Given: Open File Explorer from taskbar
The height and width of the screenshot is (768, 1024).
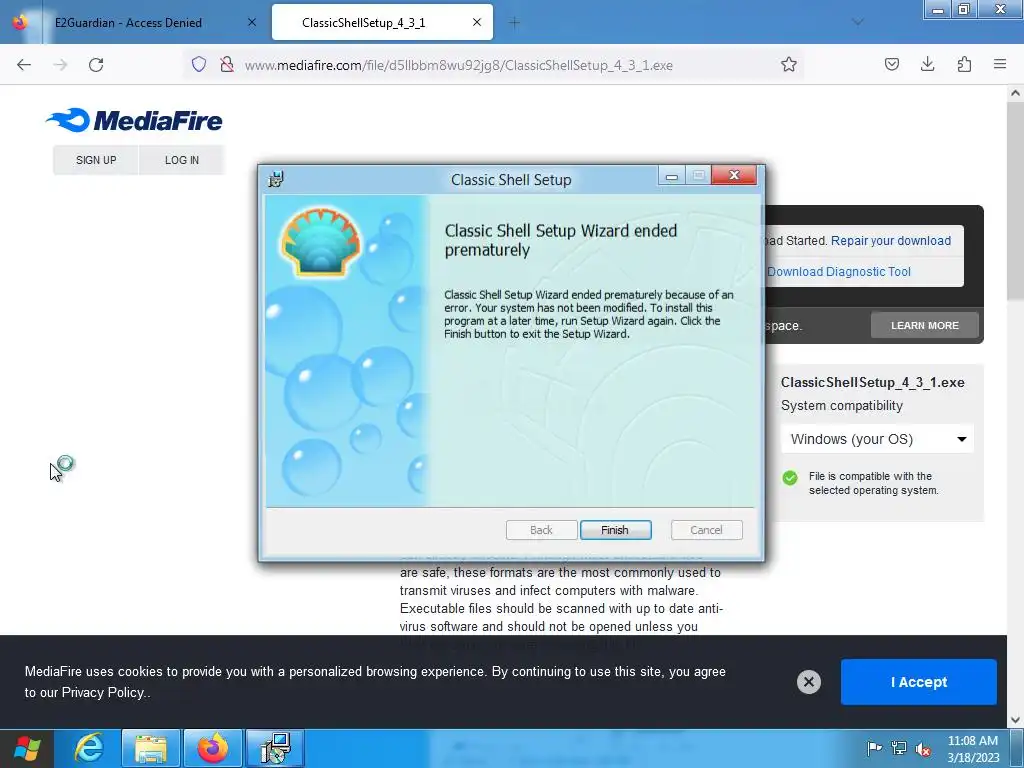Looking at the screenshot, I should 150,748.
